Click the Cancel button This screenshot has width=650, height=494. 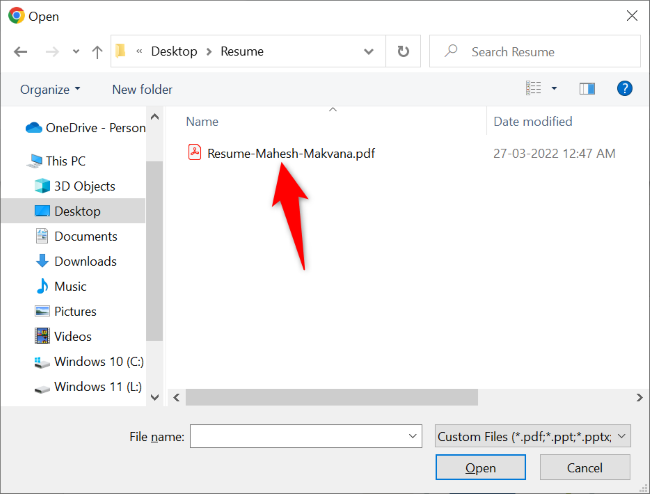(x=585, y=467)
